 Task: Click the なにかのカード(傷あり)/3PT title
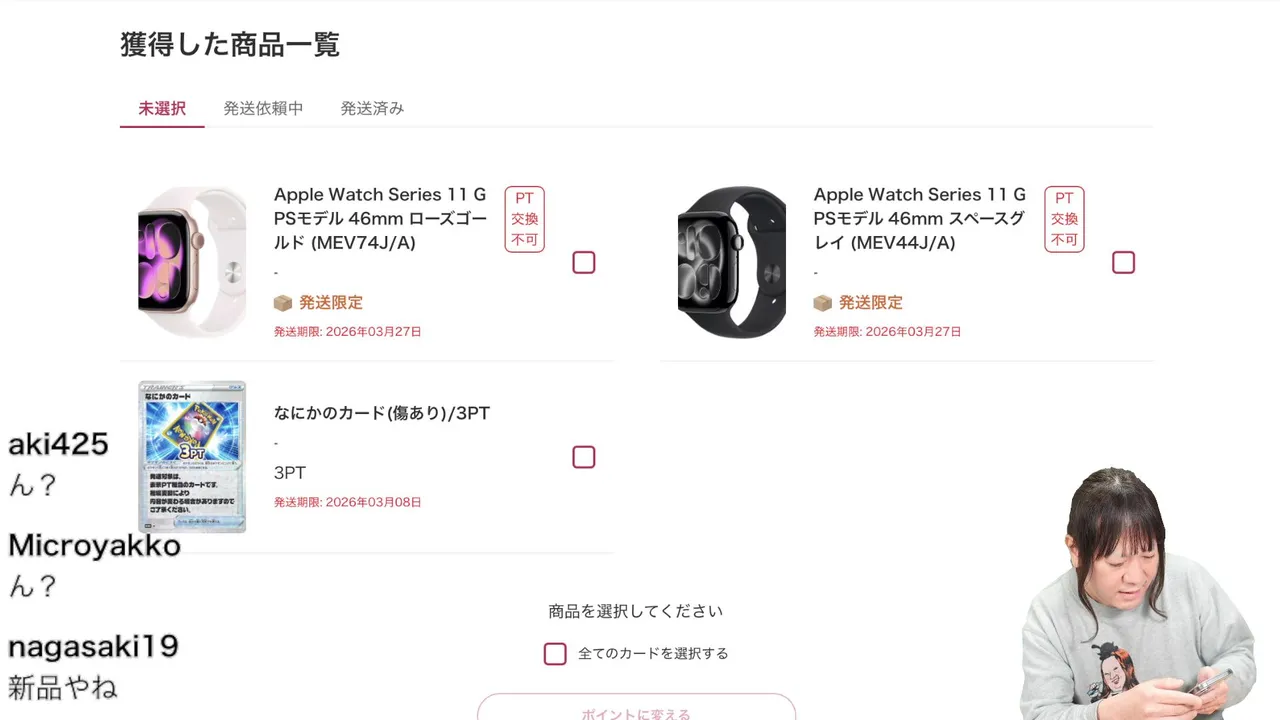click(x=382, y=413)
